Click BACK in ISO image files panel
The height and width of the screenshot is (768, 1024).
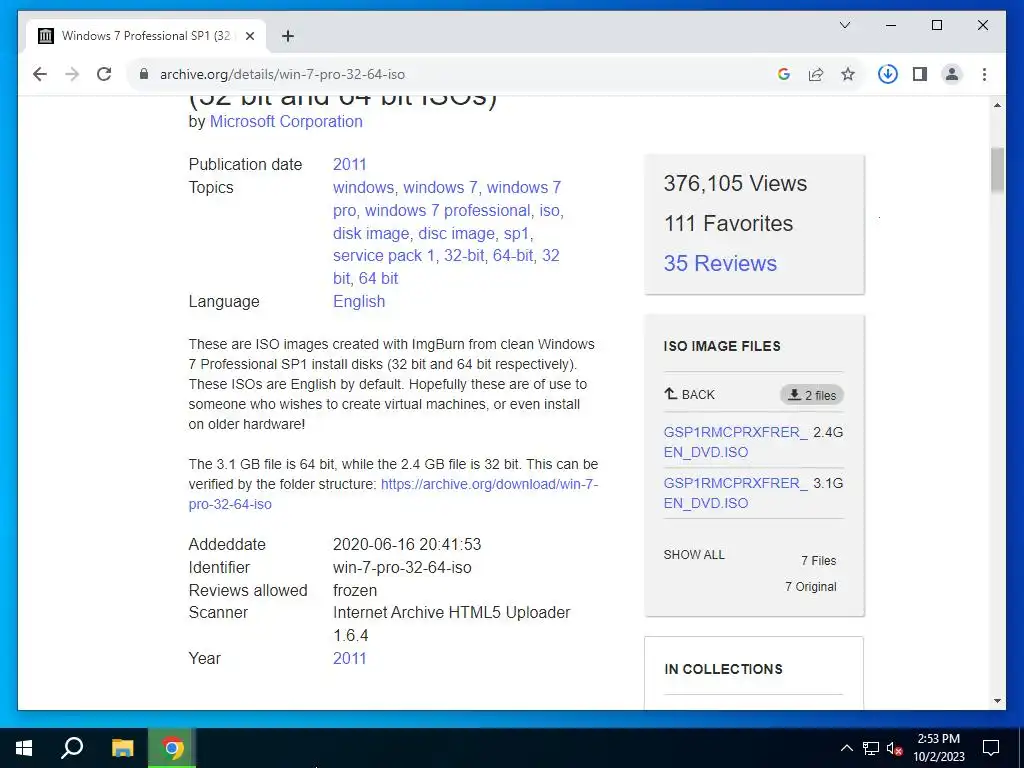(690, 394)
